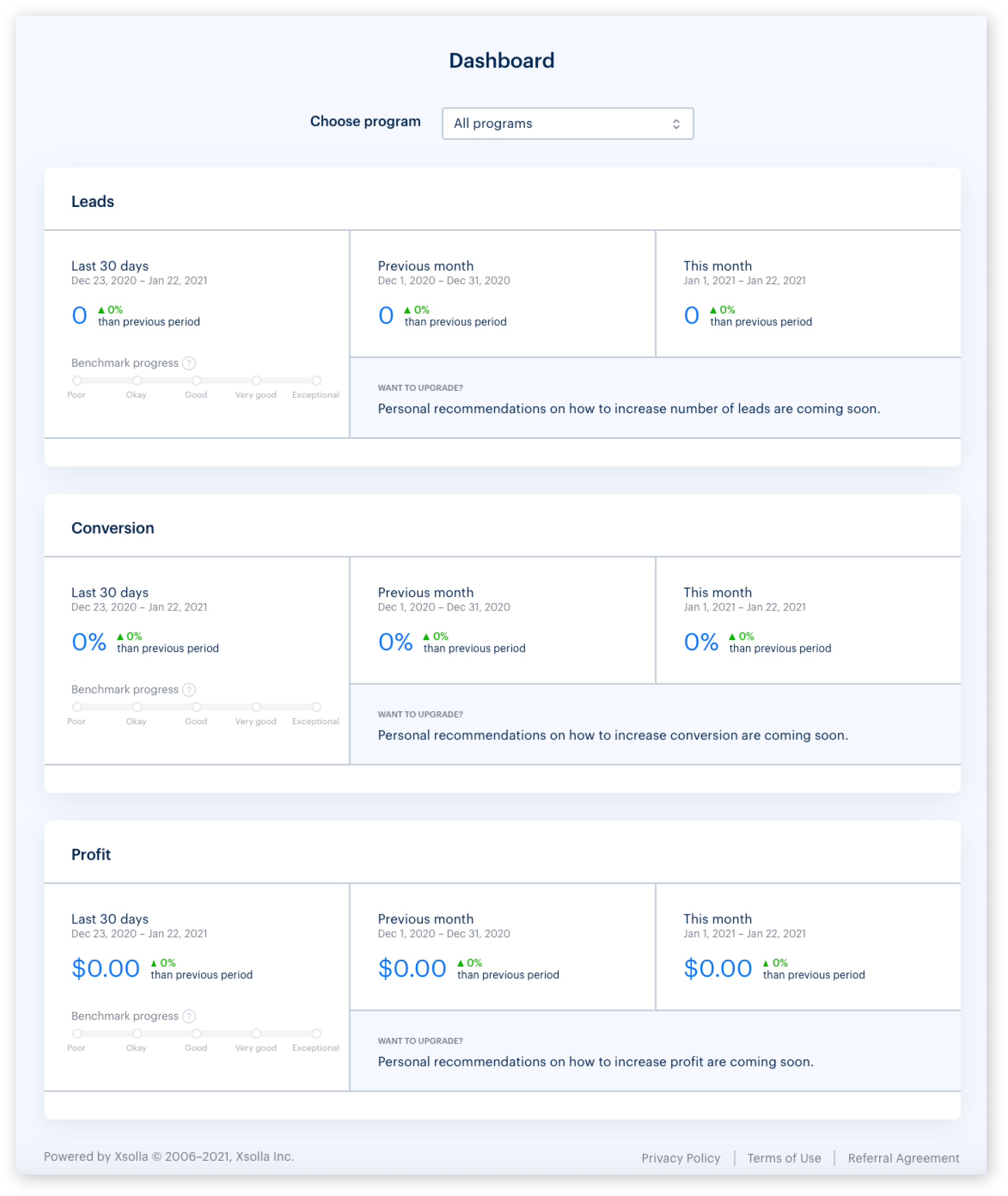Click the up-down chevron in All programs selector
The image size is (1008, 1196).
coord(676,124)
